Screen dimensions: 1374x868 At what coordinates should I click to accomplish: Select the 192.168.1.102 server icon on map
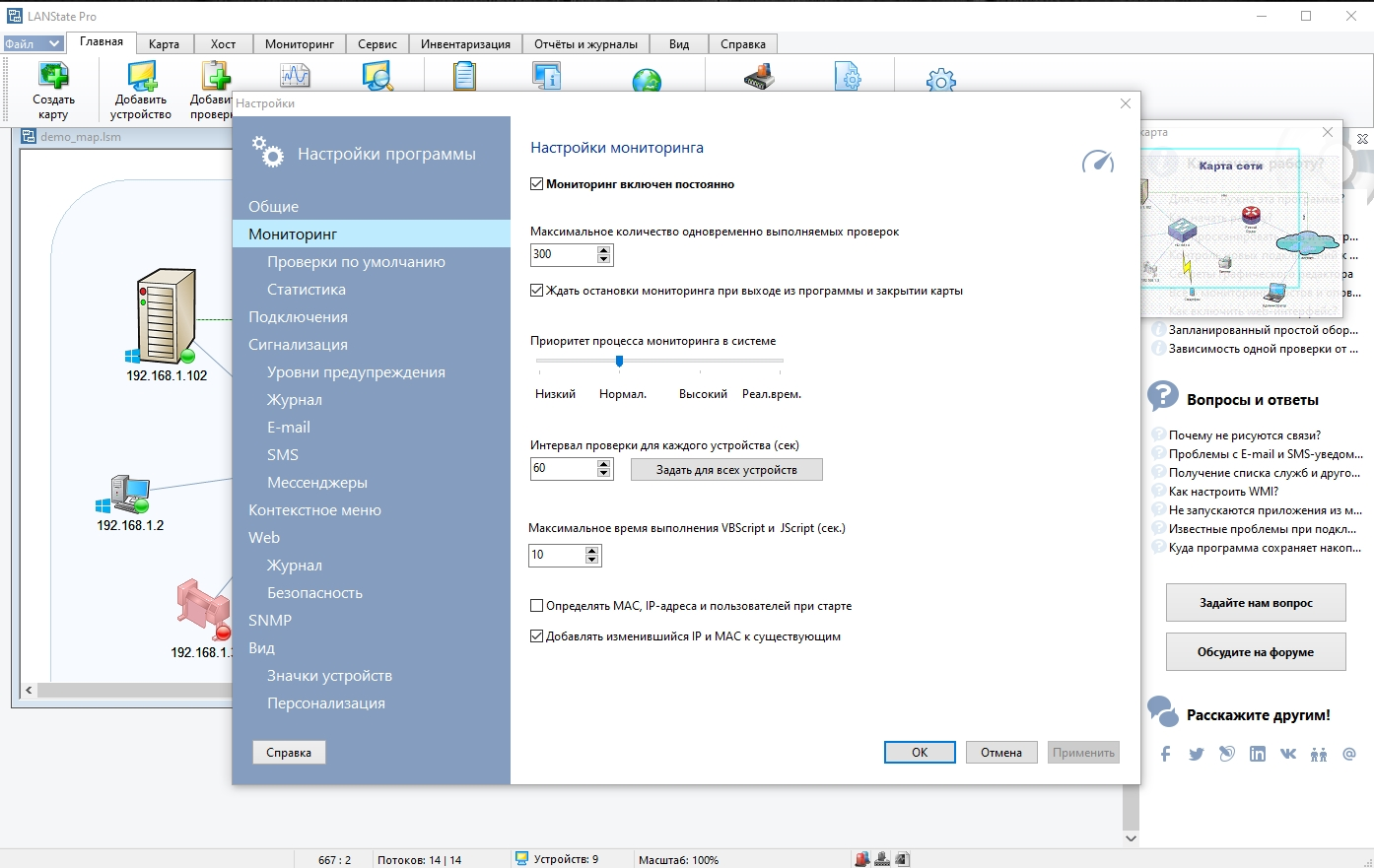166,318
